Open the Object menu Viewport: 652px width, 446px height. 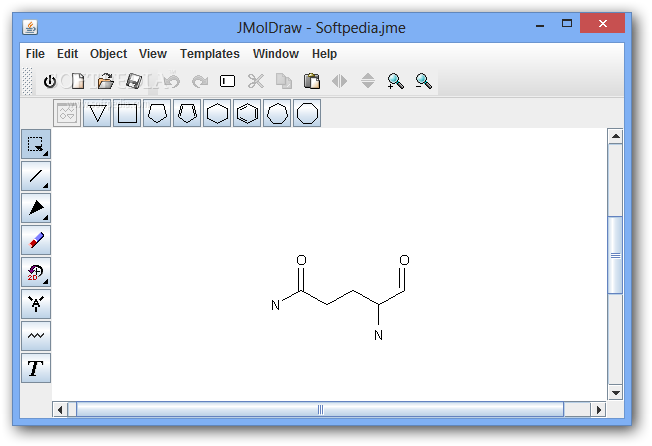[x=108, y=54]
